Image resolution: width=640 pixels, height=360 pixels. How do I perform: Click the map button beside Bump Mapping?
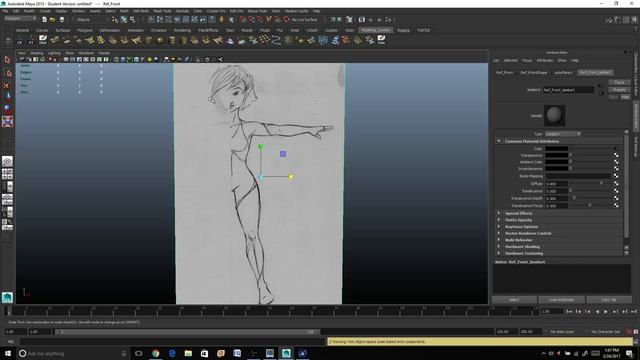pos(616,176)
